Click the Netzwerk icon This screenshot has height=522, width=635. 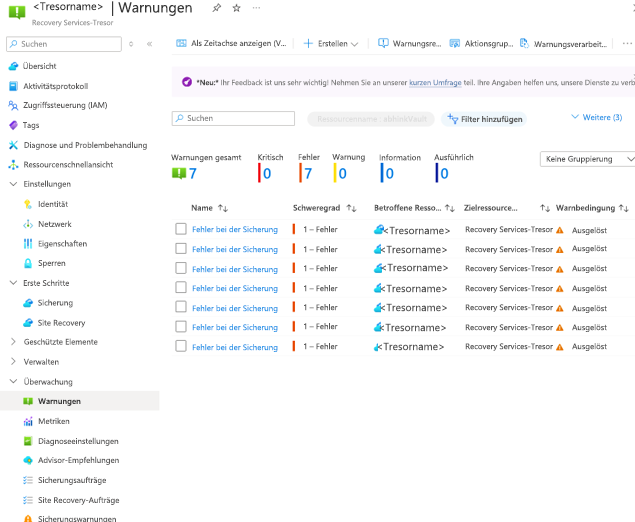pyautogui.click(x=28, y=224)
